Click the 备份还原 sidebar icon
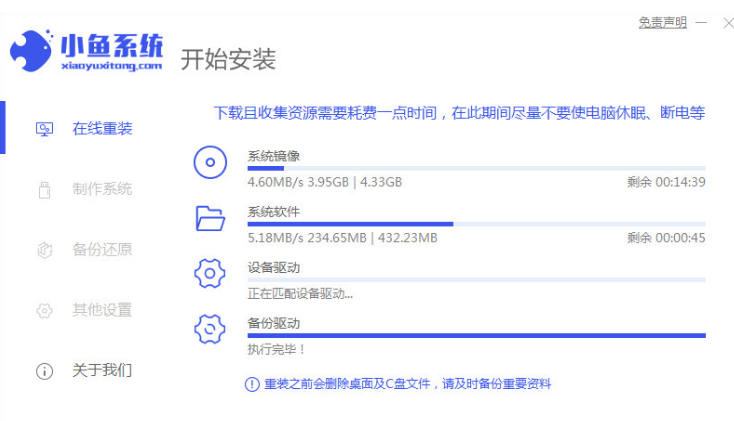This screenshot has height=421, width=734. 44,250
